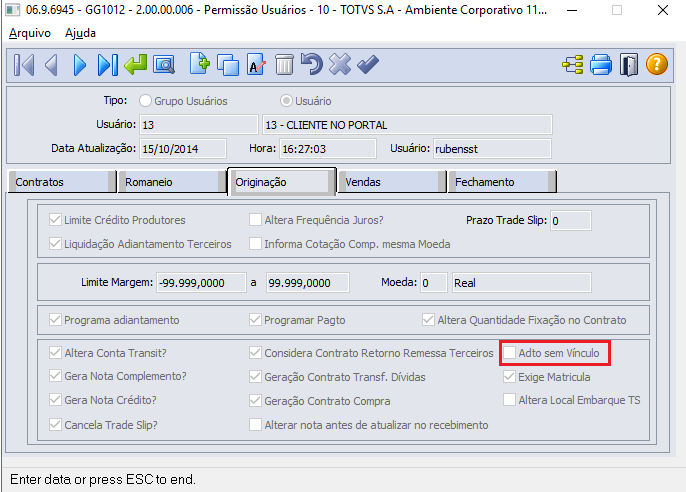Go to the first record
This screenshot has height=492, width=686.
coord(24,65)
